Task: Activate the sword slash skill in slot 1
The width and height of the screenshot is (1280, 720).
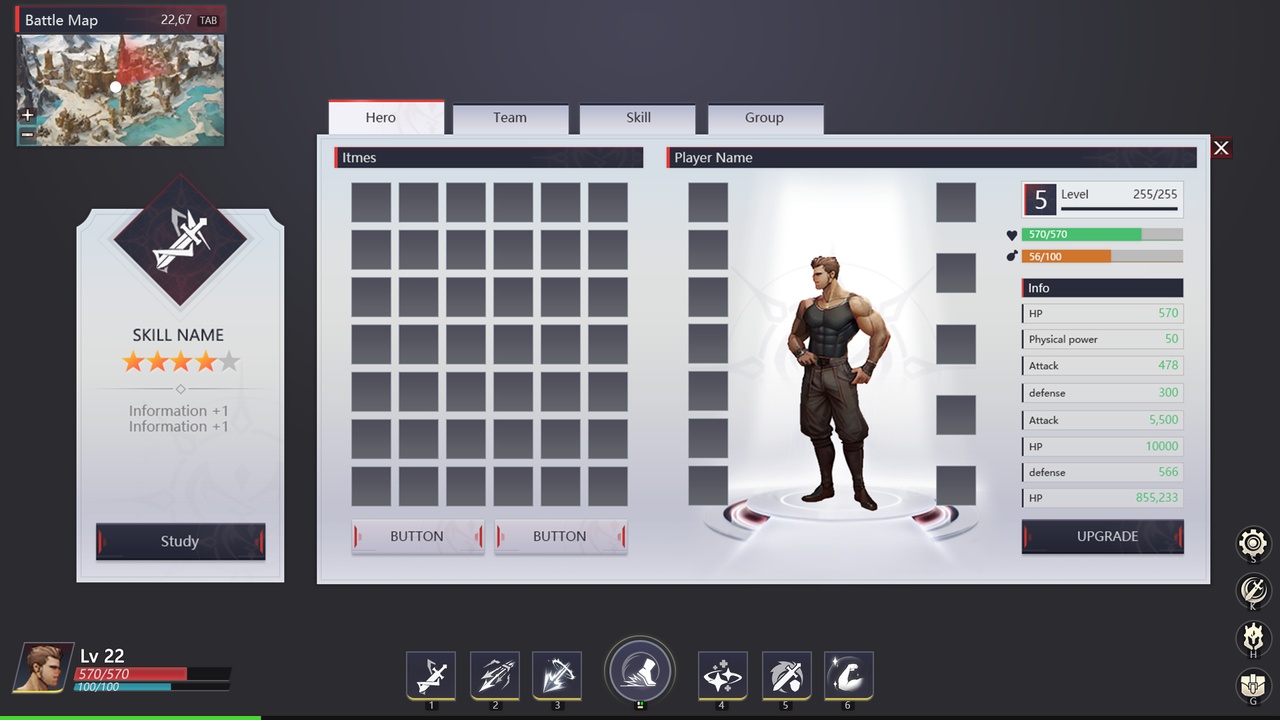Action: tap(431, 675)
